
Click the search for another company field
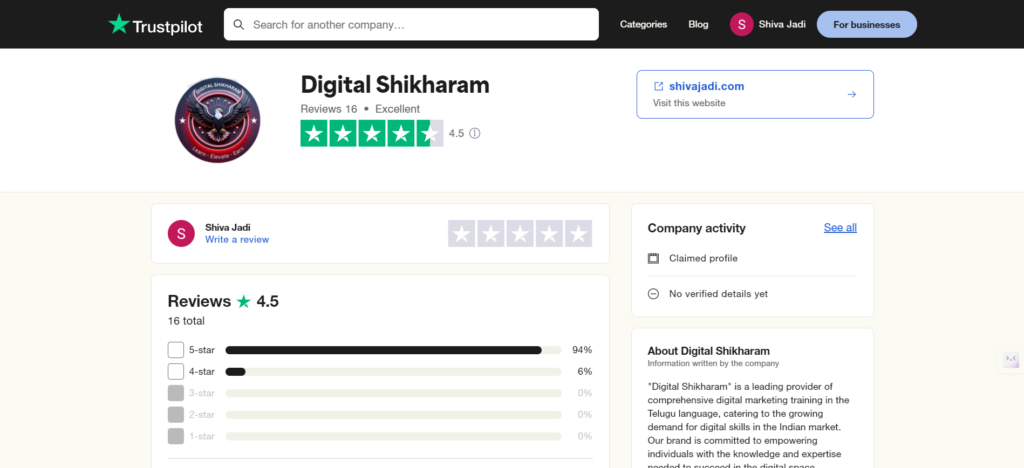420,24
